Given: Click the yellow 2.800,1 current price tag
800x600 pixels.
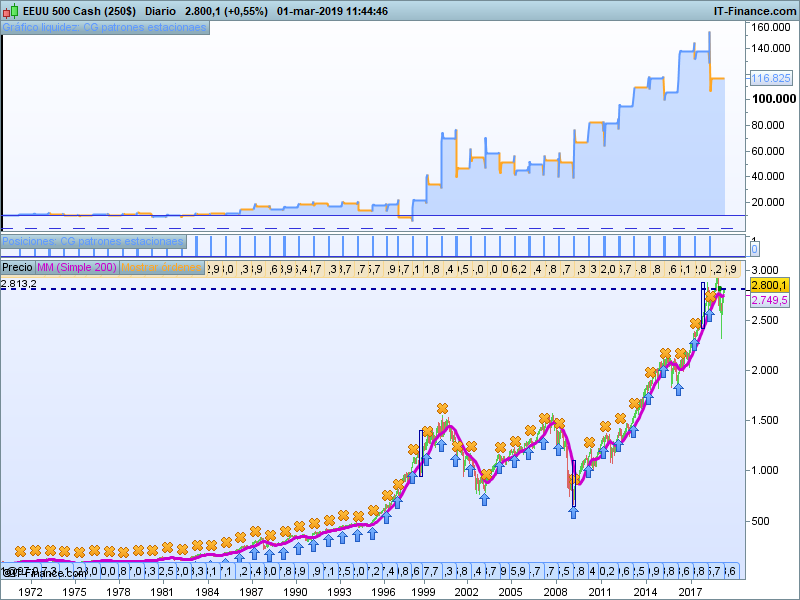Looking at the screenshot, I should (769, 285).
